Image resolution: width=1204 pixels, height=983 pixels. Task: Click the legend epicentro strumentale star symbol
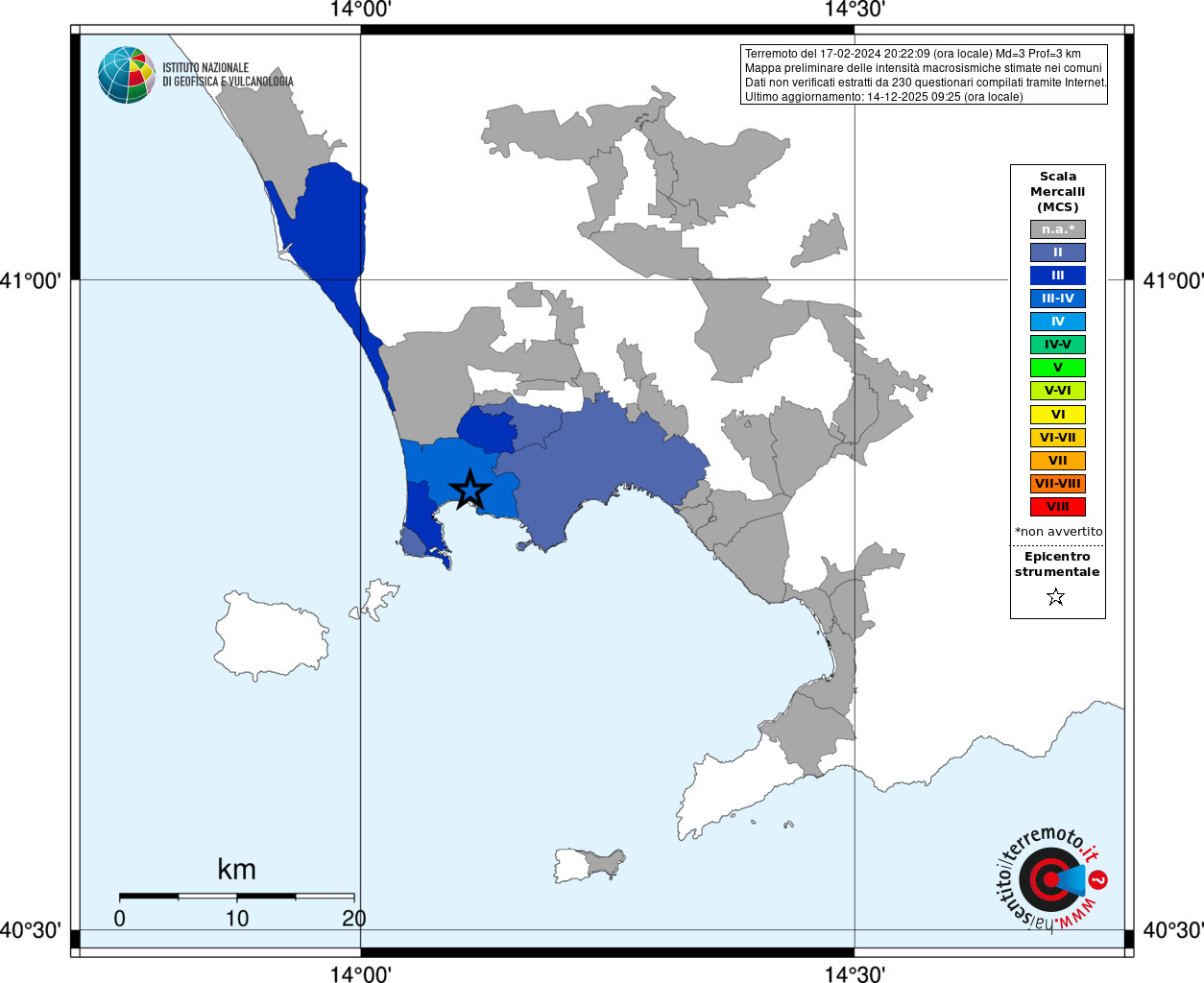click(1056, 597)
